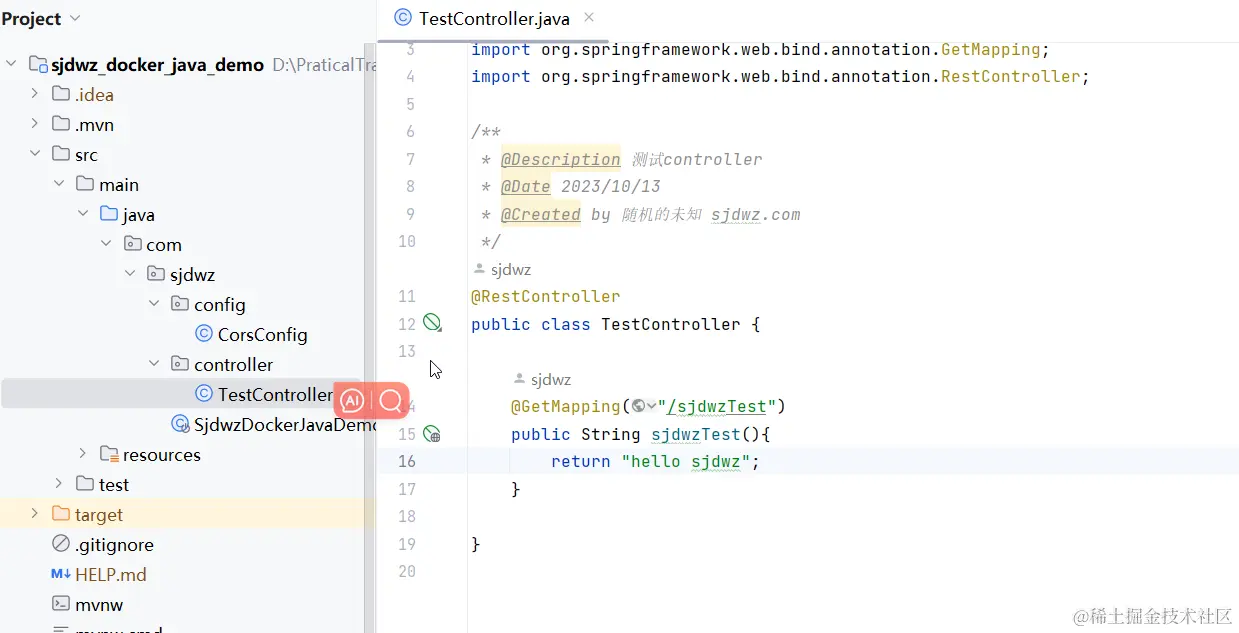Collapse the sjdwz package
The image size is (1239, 633).
coord(131,274)
